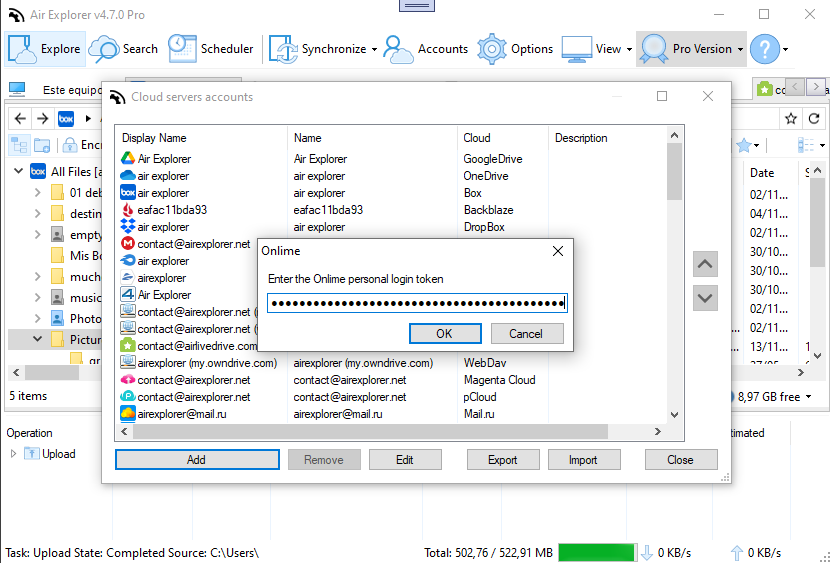Open the Options gear

(515, 49)
